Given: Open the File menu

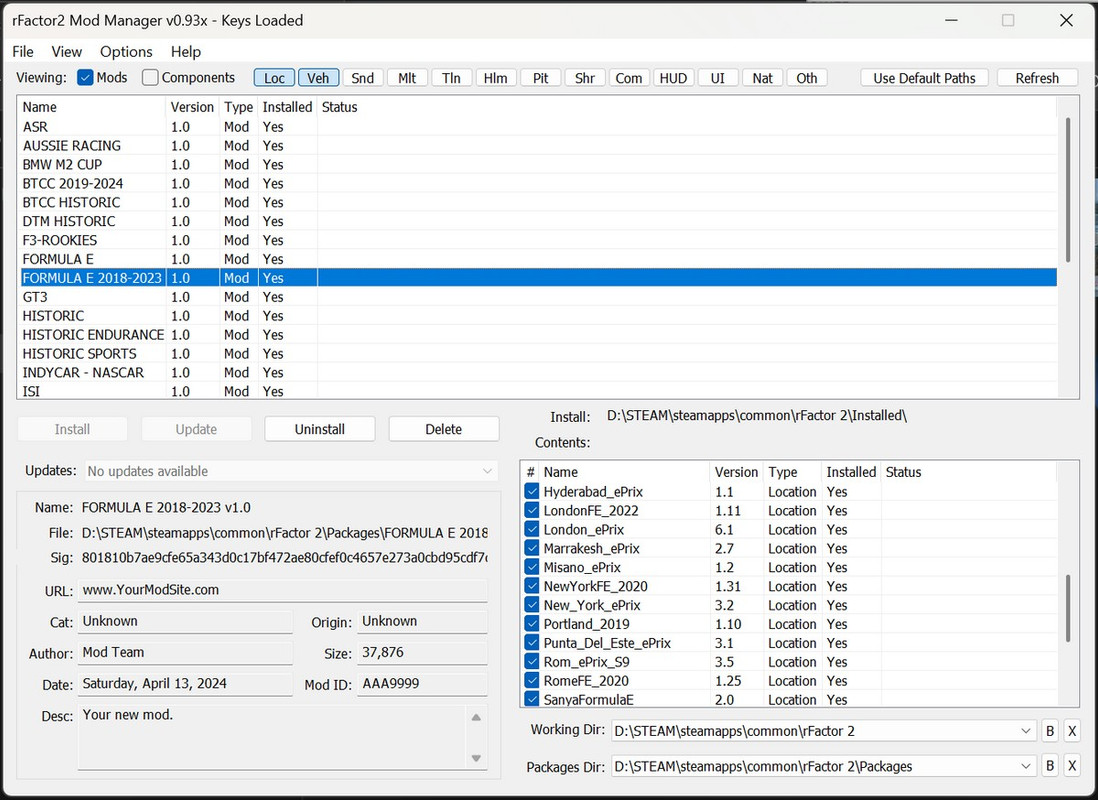Looking at the screenshot, I should click(x=22, y=52).
